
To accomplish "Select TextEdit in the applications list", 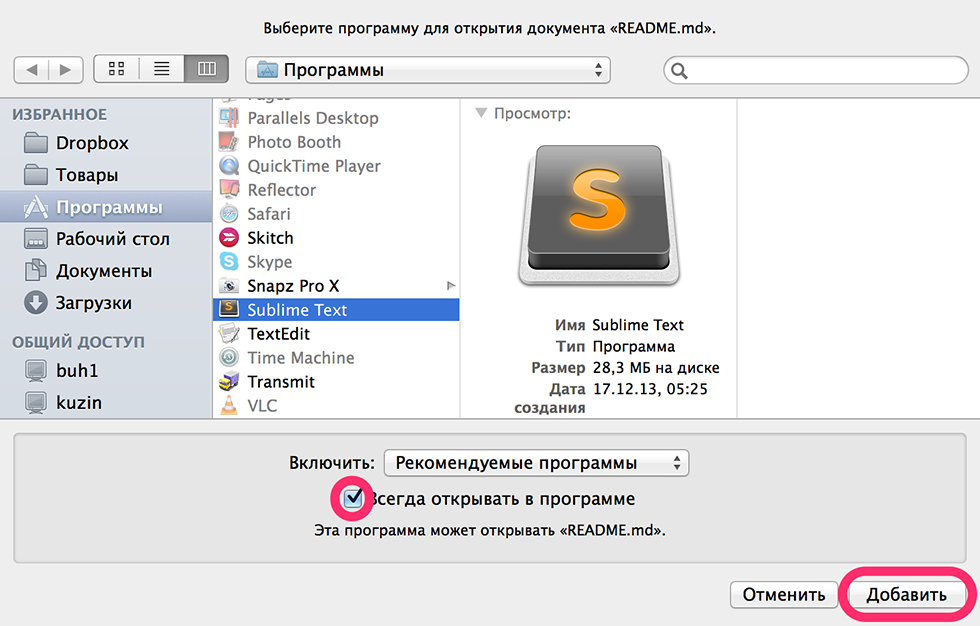I will [336, 334].
